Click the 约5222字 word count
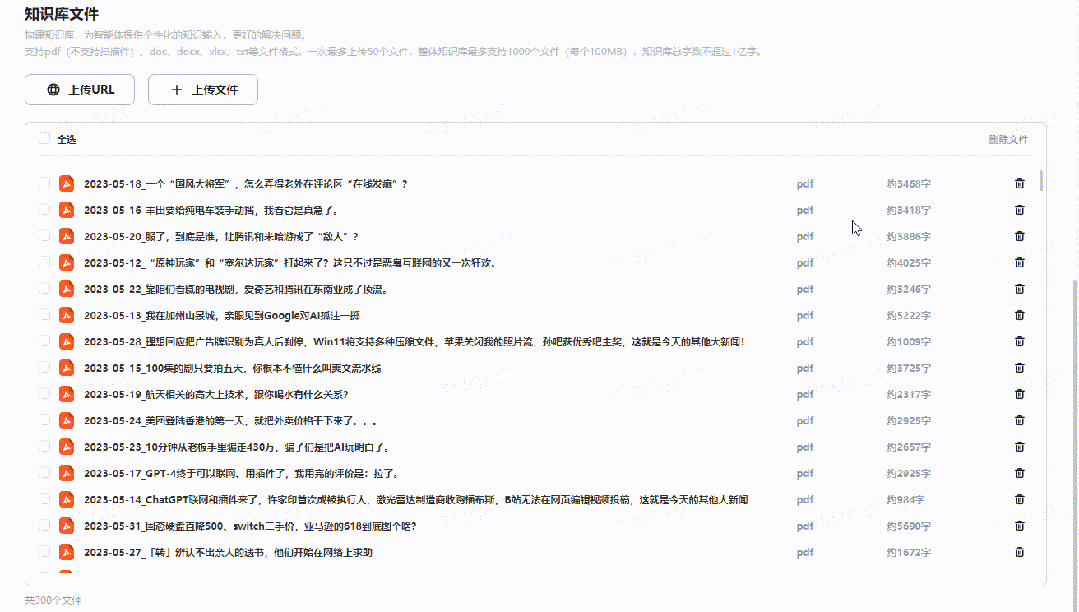The width and height of the screenshot is (1079, 612). 908,316
